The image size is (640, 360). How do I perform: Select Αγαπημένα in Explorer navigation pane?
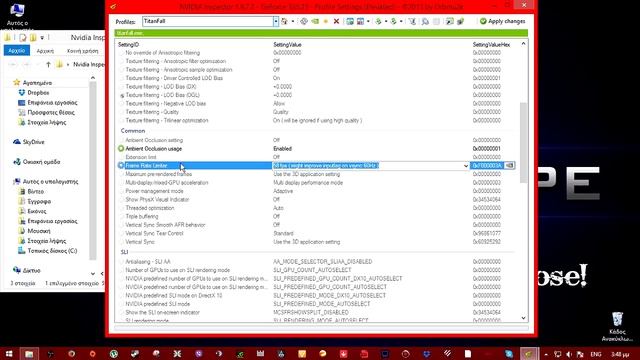pyautogui.click(x=33, y=82)
